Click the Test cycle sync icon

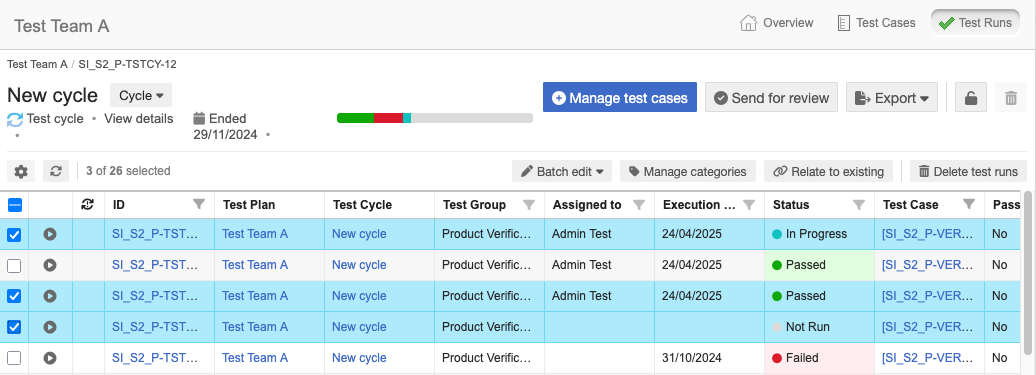point(15,119)
